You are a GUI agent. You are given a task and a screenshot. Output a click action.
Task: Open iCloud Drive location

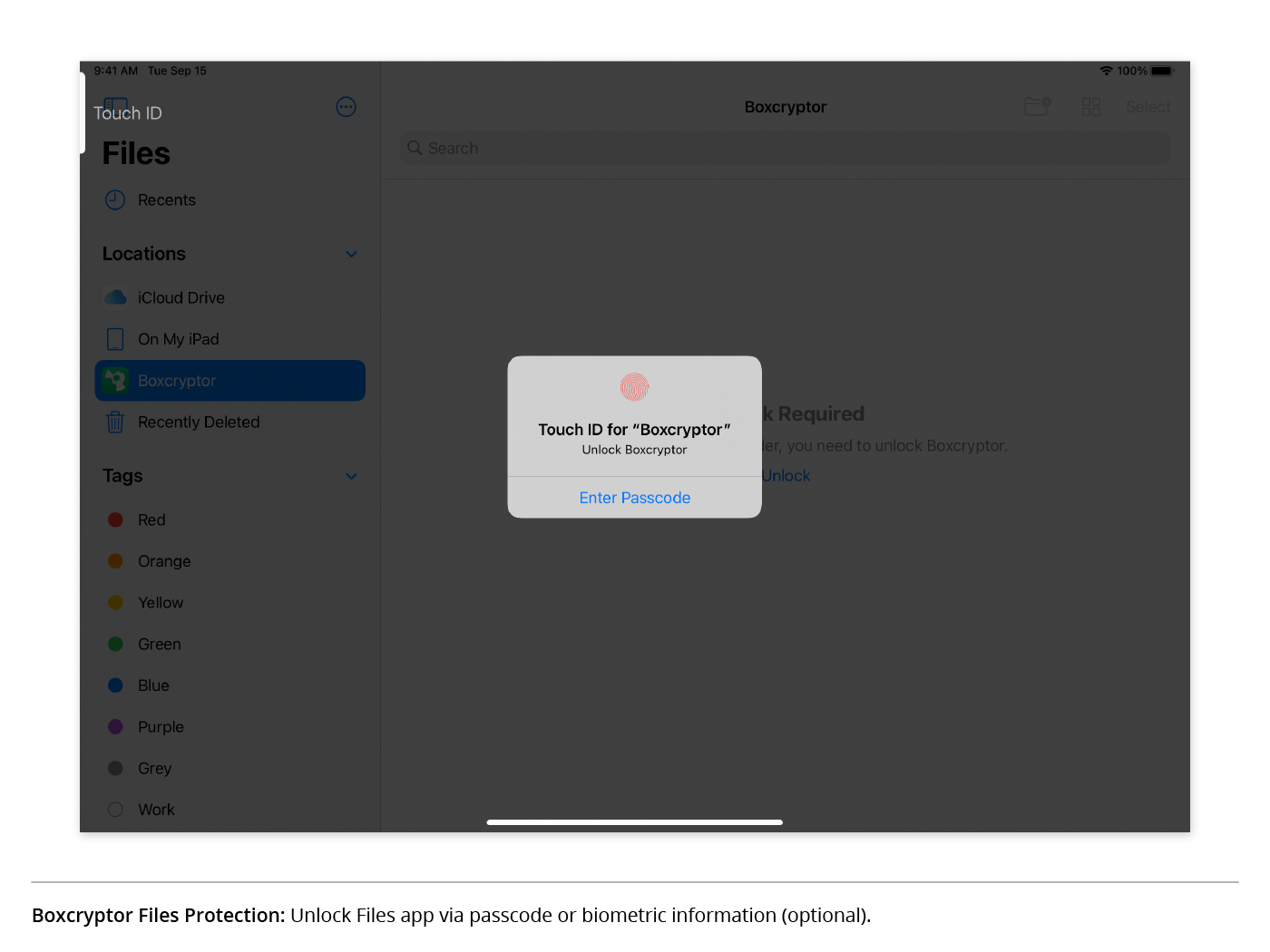230,297
